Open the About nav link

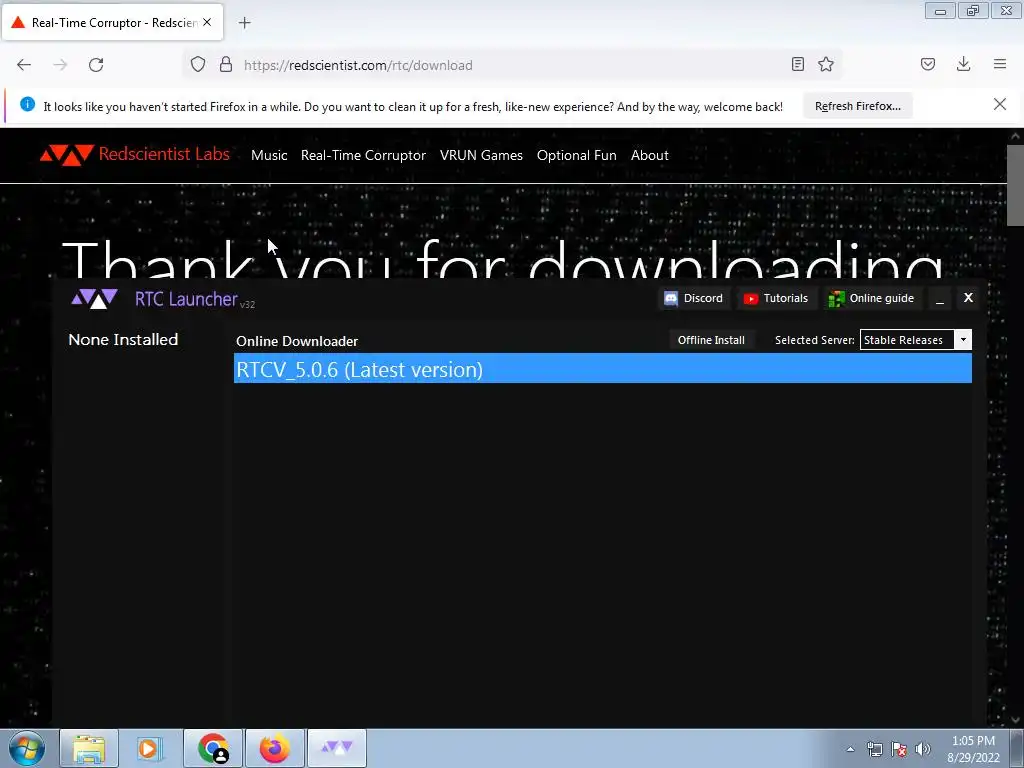(650, 155)
